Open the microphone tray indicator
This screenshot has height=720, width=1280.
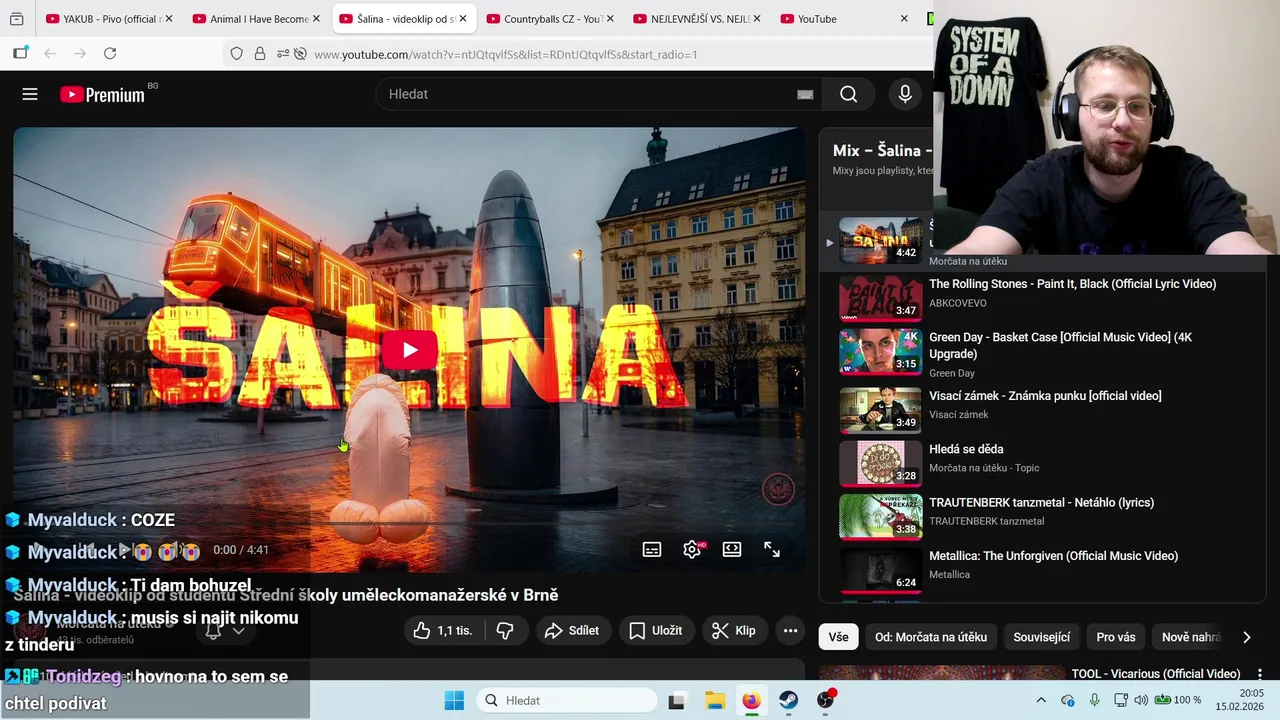click(x=1095, y=700)
